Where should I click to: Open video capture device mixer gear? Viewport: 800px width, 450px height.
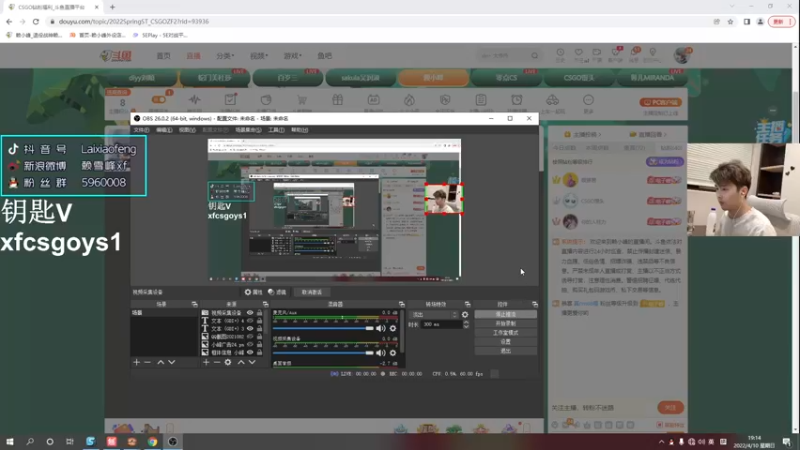[x=393, y=353]
